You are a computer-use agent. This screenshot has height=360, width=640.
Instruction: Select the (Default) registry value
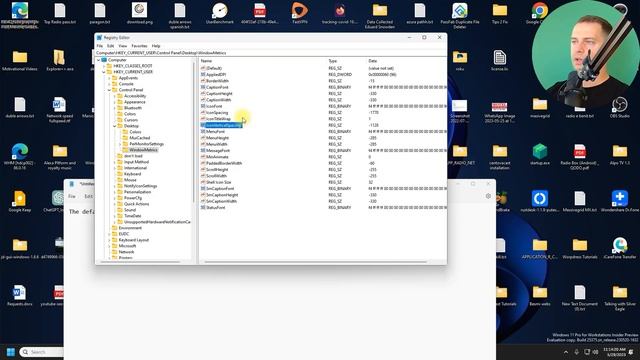click(x=213, y=68)
